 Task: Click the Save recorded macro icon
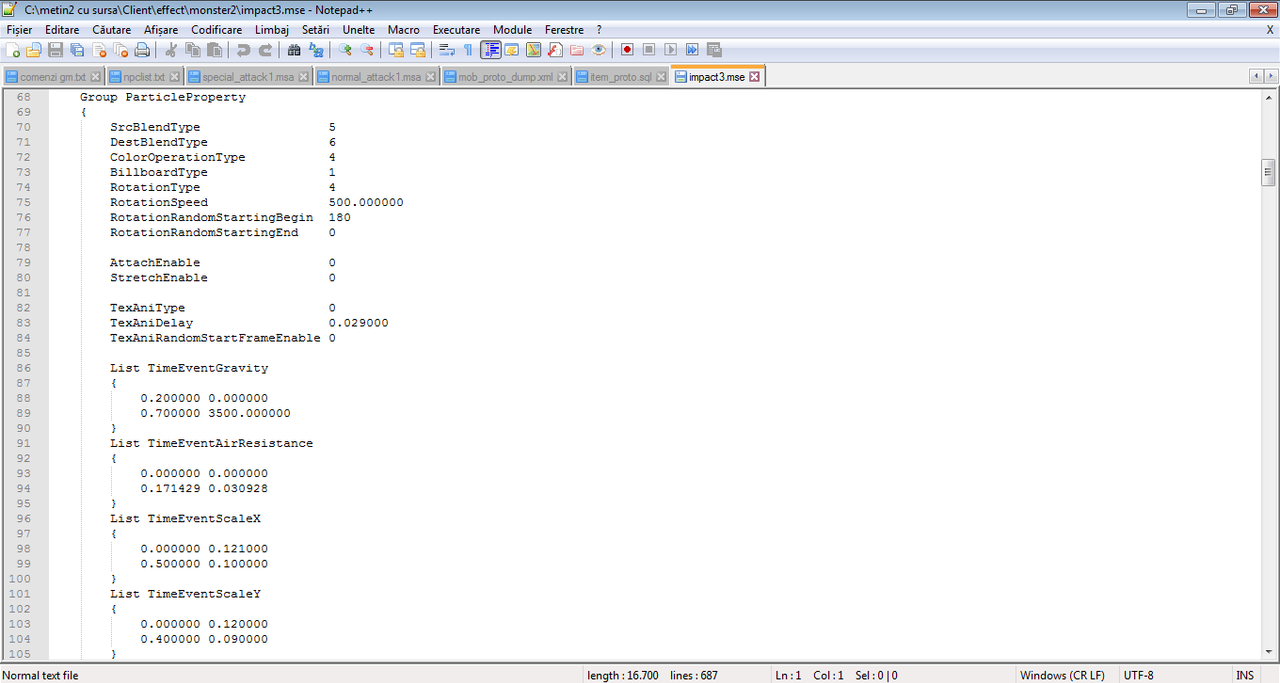point(714,50)
